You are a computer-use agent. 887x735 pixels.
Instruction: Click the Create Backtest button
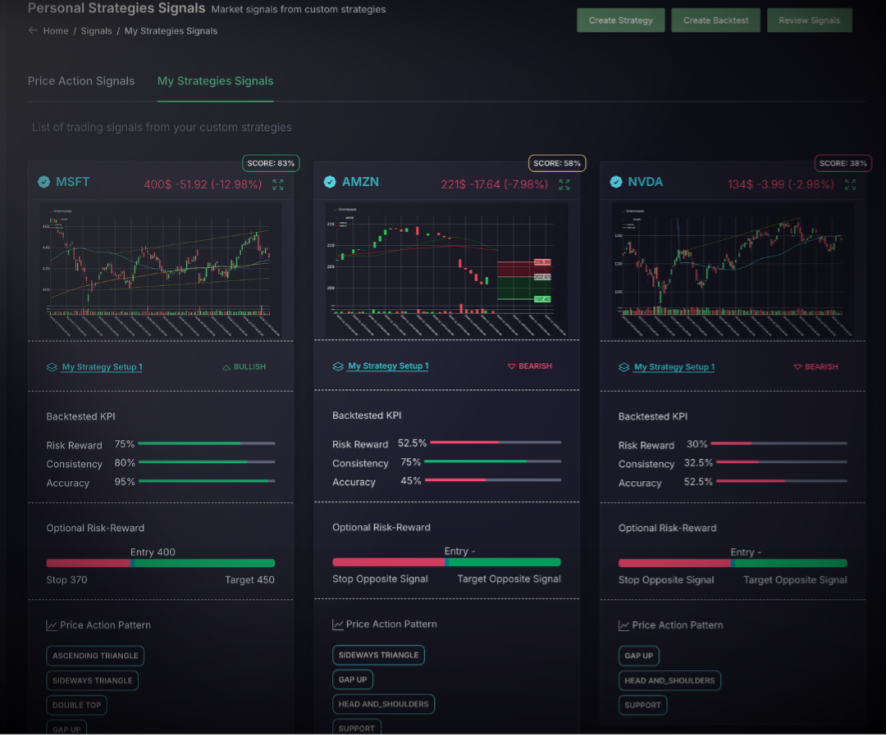point(716,20)
